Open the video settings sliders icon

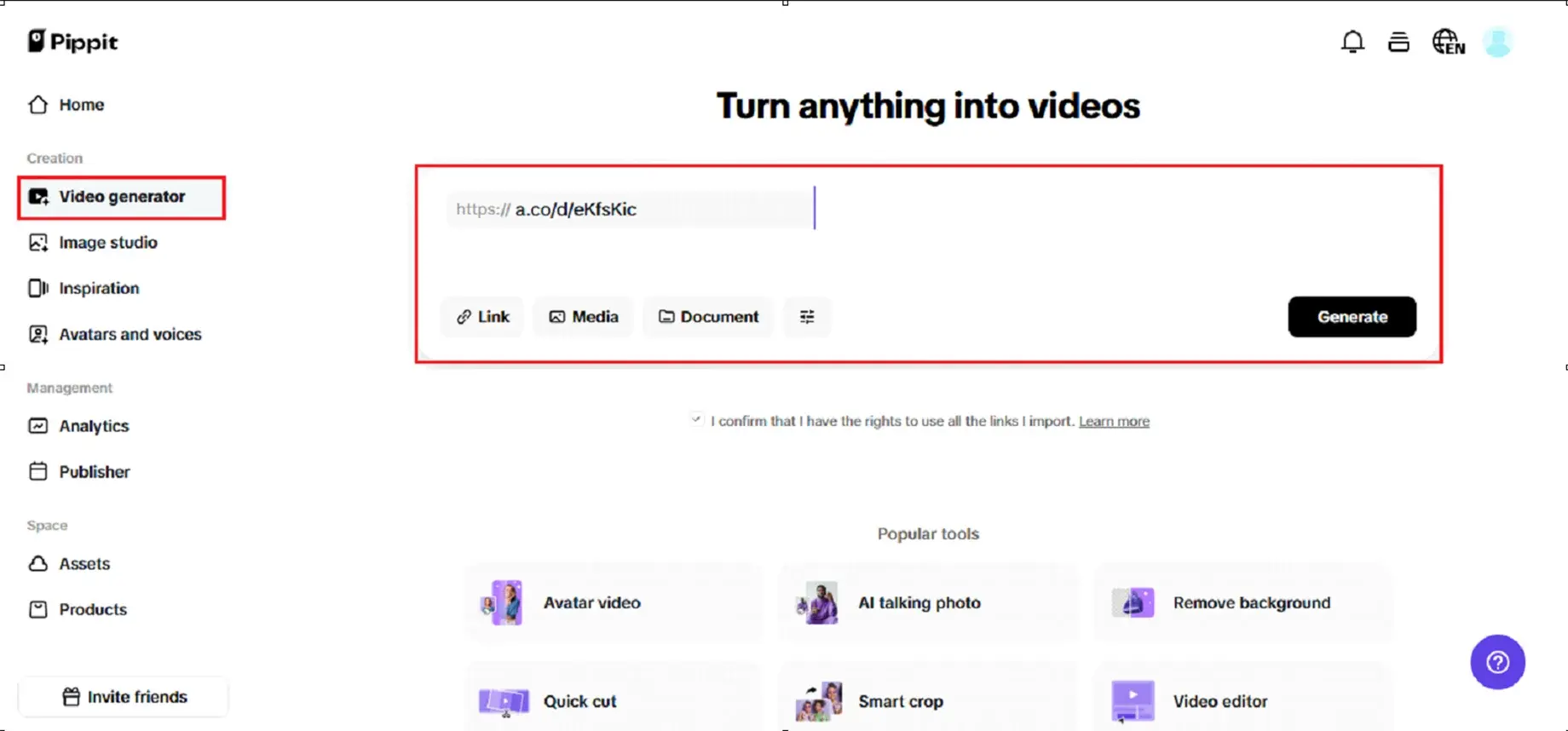pyautogui.click(x=807, y=317)
